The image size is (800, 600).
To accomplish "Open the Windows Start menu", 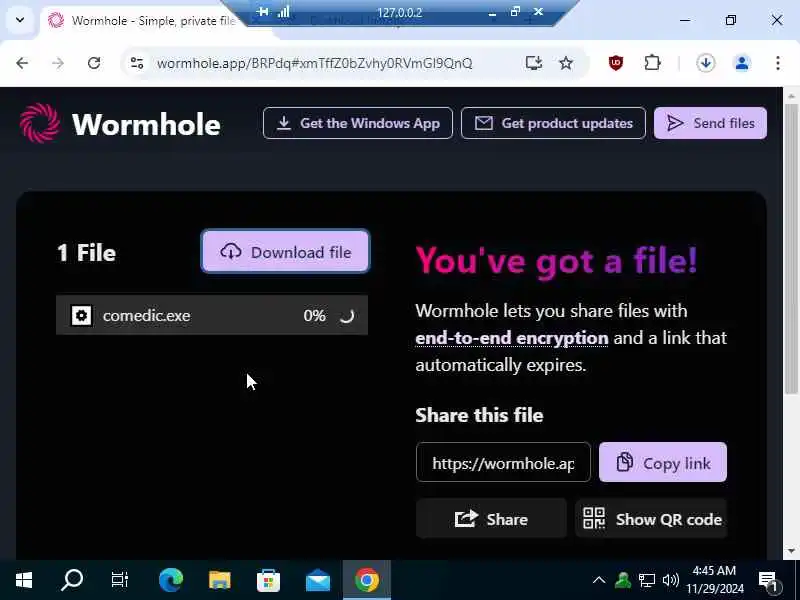I will 23,580.
